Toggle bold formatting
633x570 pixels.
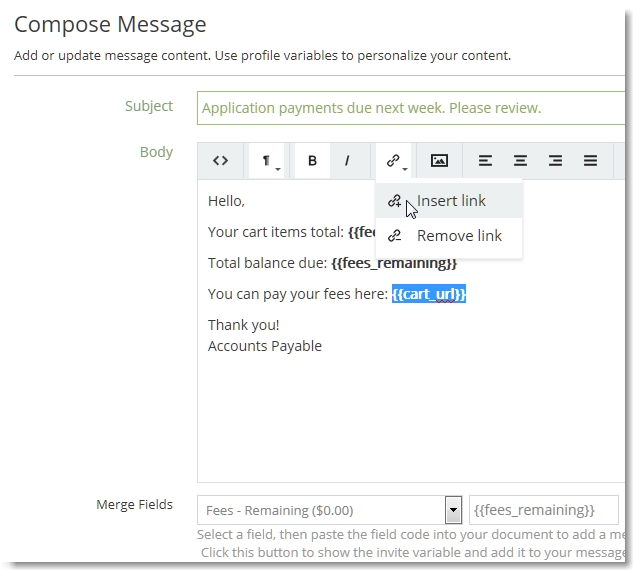point(312,161)
